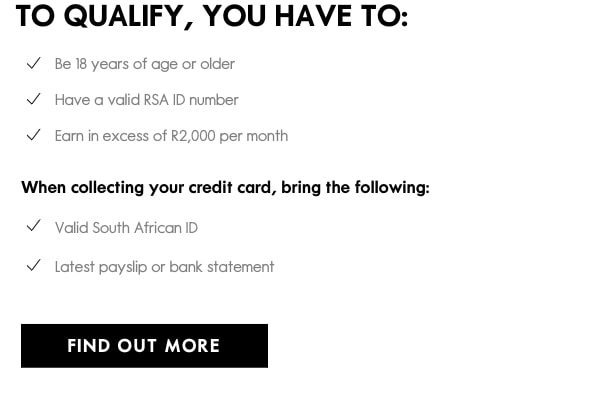Open the FIND OUT MORE button

[144, 346]
